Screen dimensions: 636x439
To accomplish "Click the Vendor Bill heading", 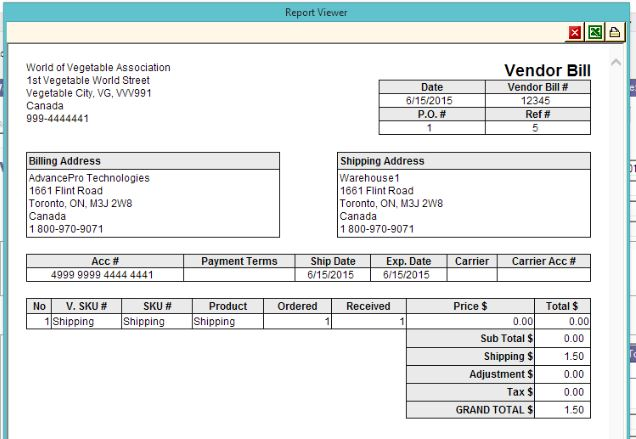I will coord(547,70).
